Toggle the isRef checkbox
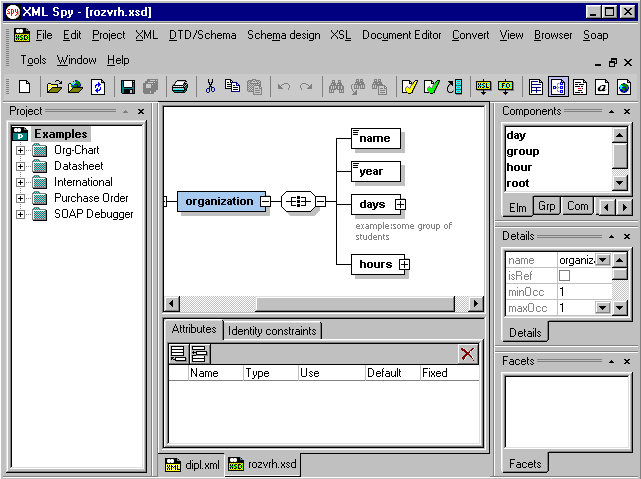The height and width of the screenshot is (479, 641). [x=564, y=275]
